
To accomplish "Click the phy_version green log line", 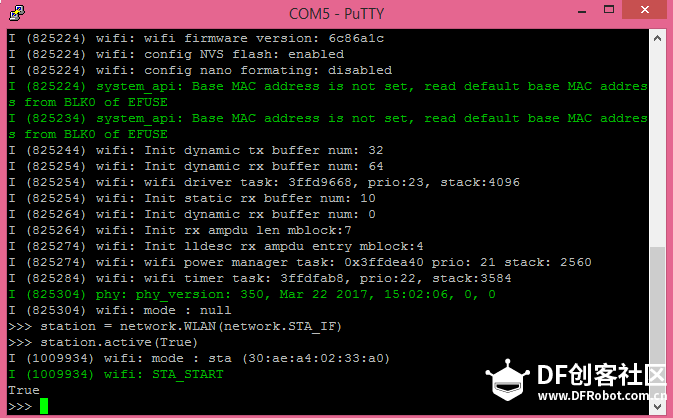I will click(x=252, y=294).
